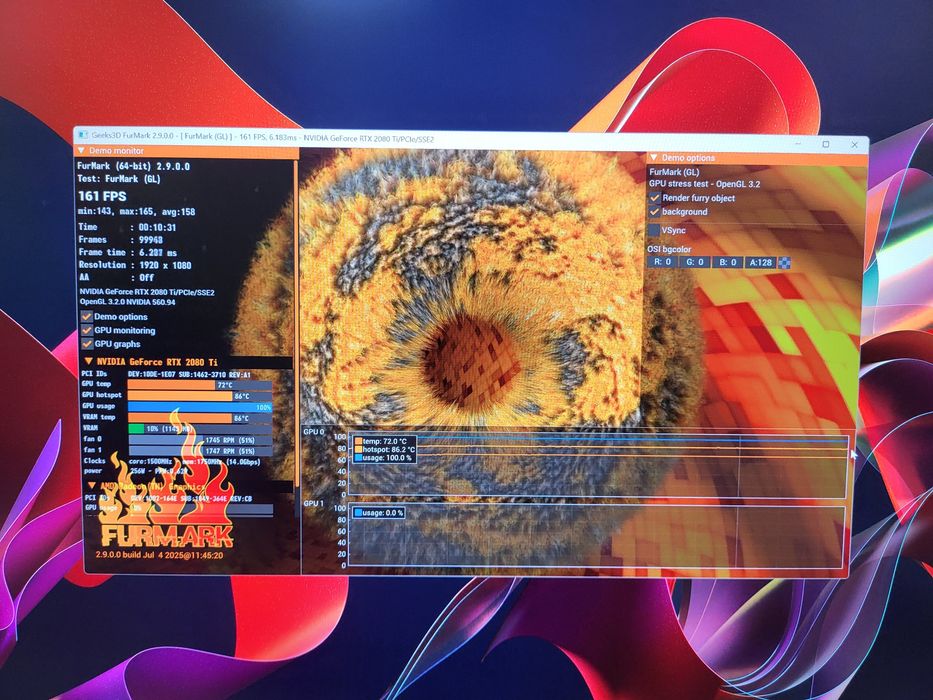This screenshot has height=700, width=933.
Task: Click the OpenGL 3.2.0 NVIDIA 560.94 line
Action: pyautogui.click(x=127, y=302)
